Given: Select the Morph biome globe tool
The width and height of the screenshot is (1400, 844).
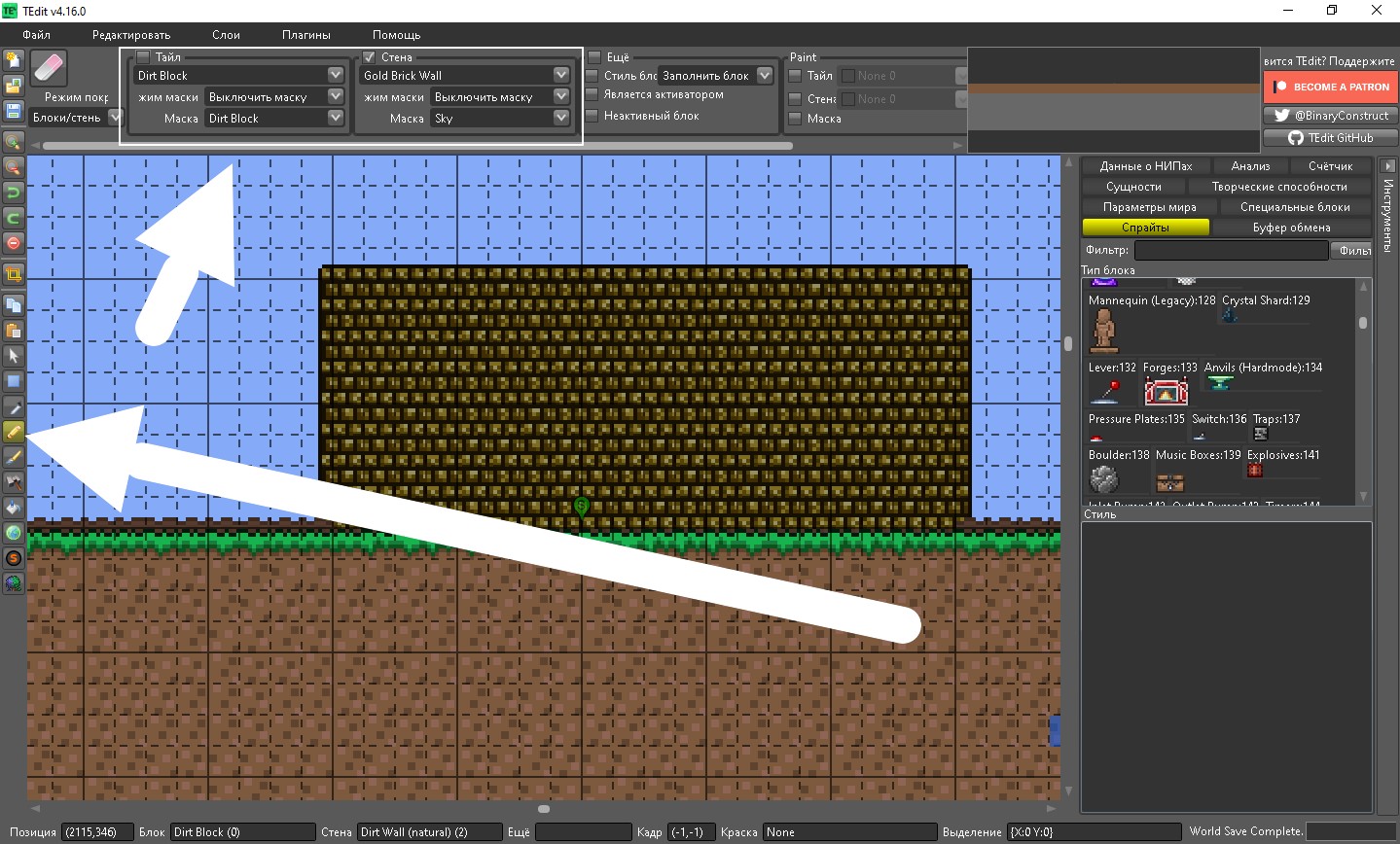Looking at the screenshot, I should [x=14, y=583].
